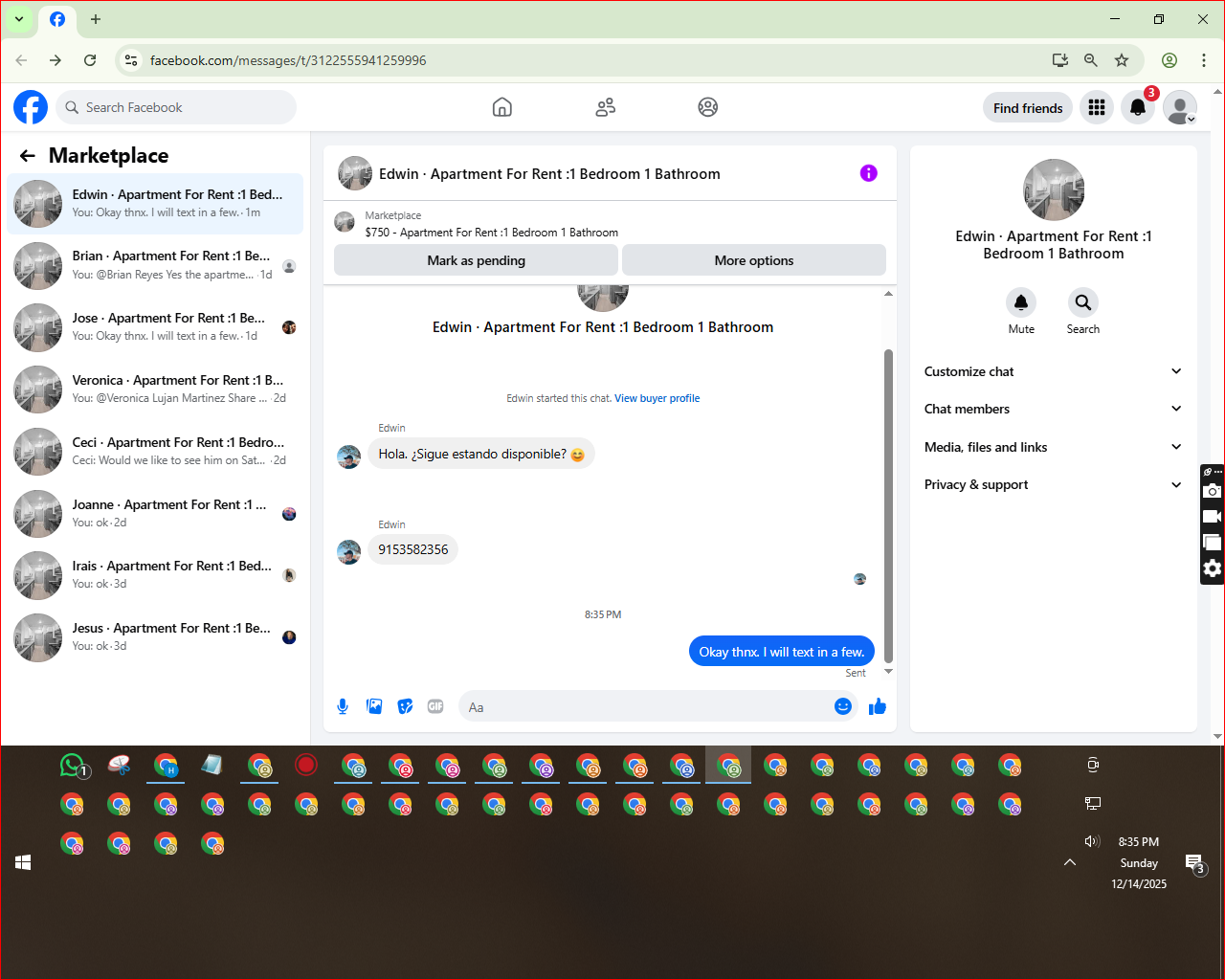Click the chat messages vertical scrollbar
The image size is (1225, 980).
(888, 505)
